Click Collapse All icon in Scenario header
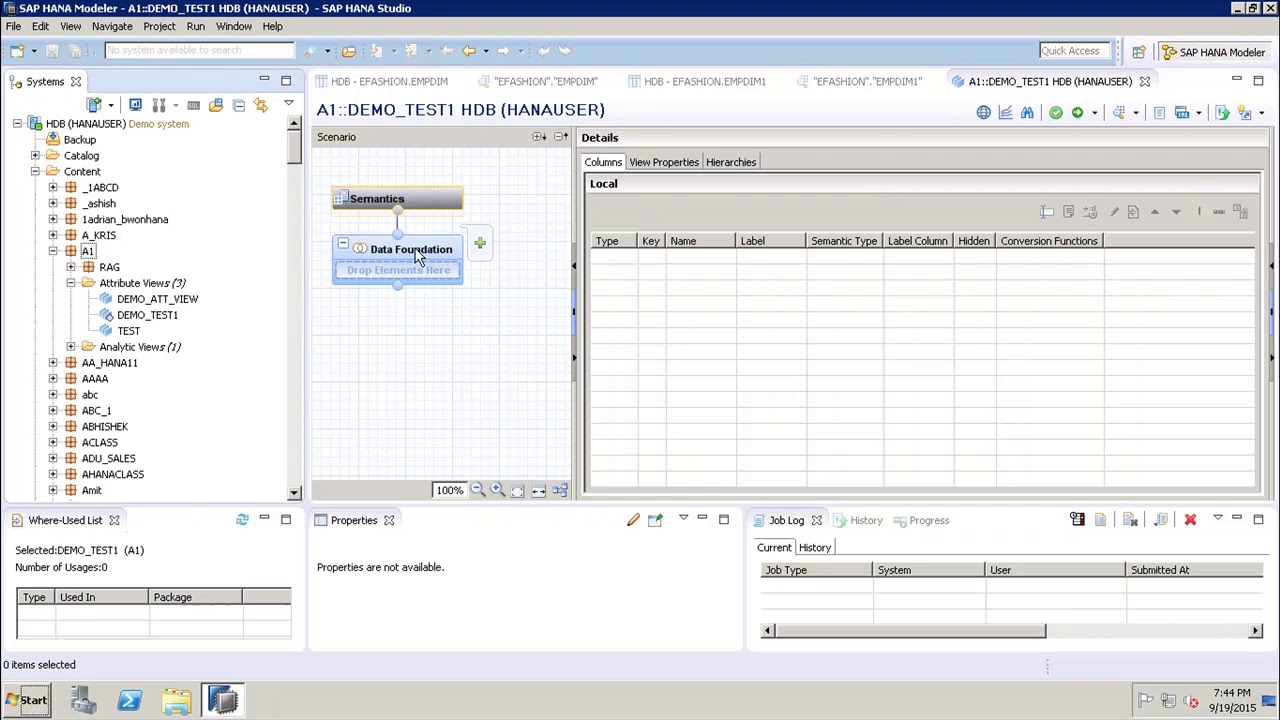The image size is (1280, 720). coord(560,137)
